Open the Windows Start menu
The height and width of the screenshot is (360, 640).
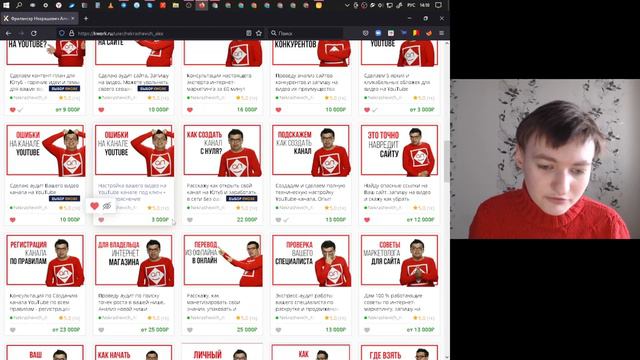pyautogui.click(x=6, y=5)
